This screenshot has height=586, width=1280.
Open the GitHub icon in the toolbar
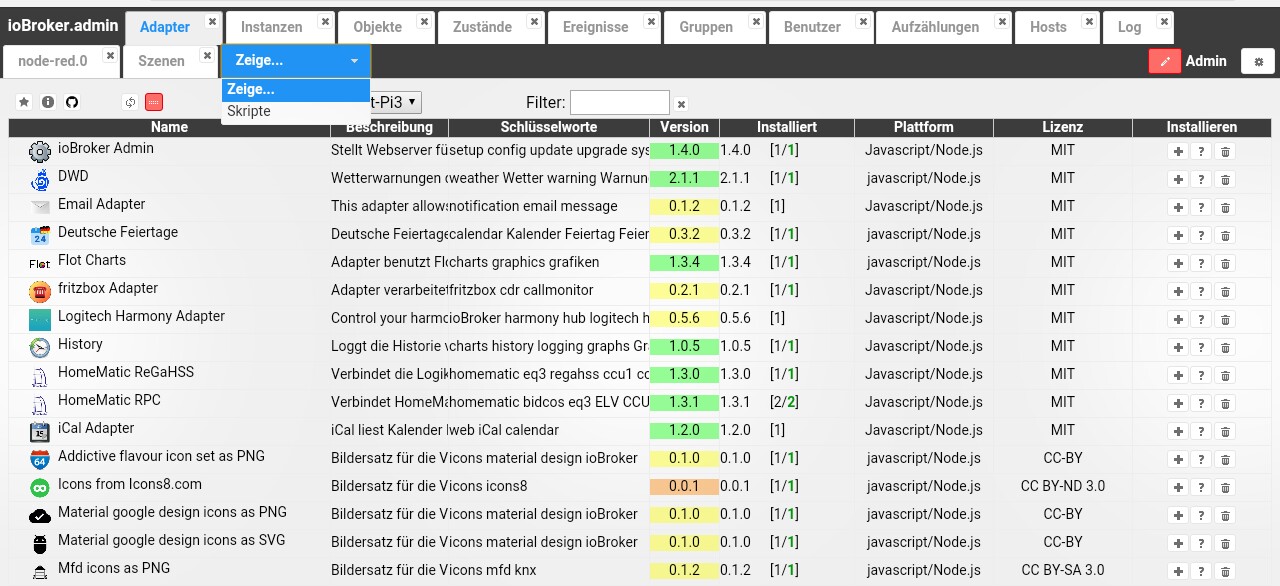pos(71,102)
